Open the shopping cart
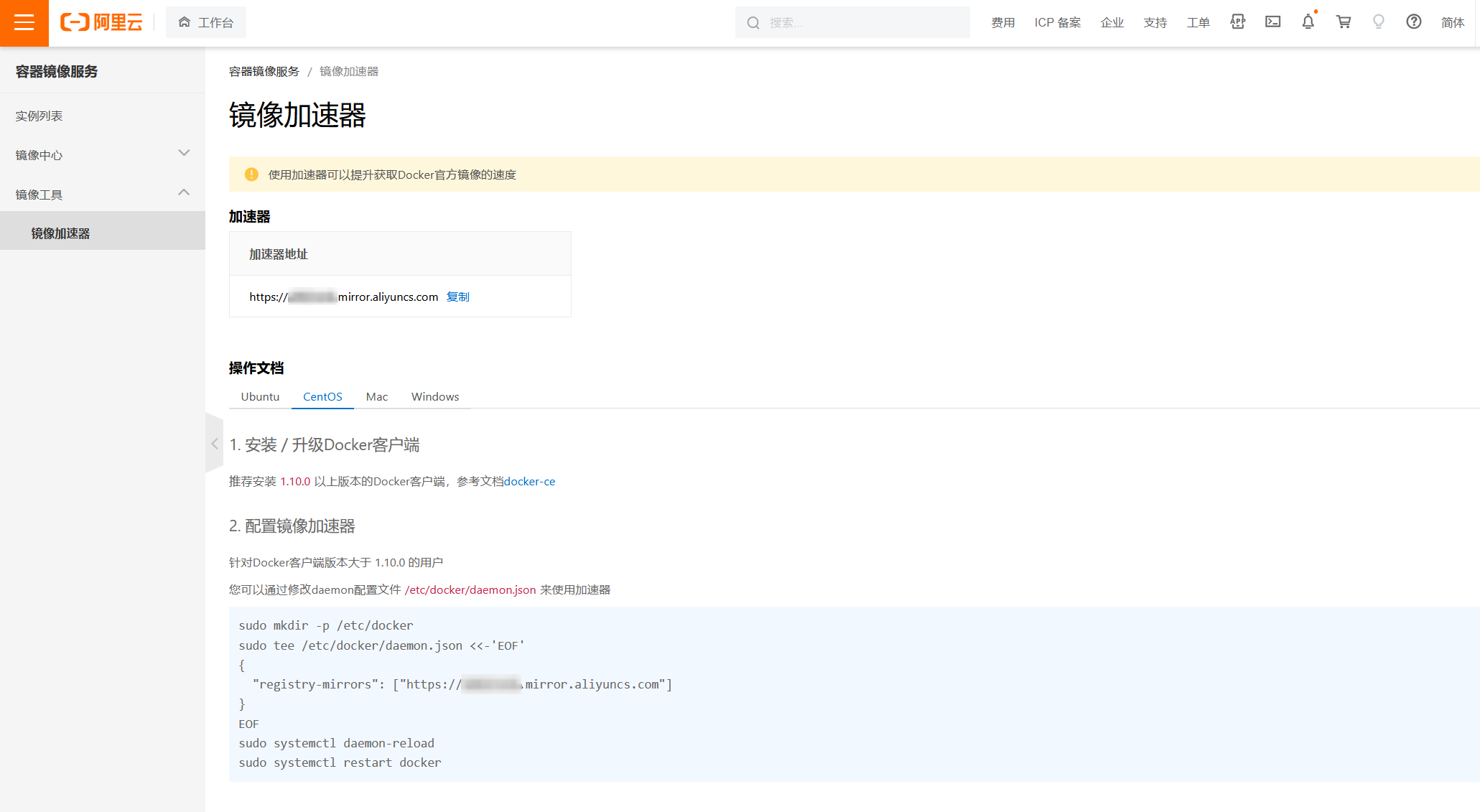The height and width of the screenshot is (812, 1480). point(1343,22)
